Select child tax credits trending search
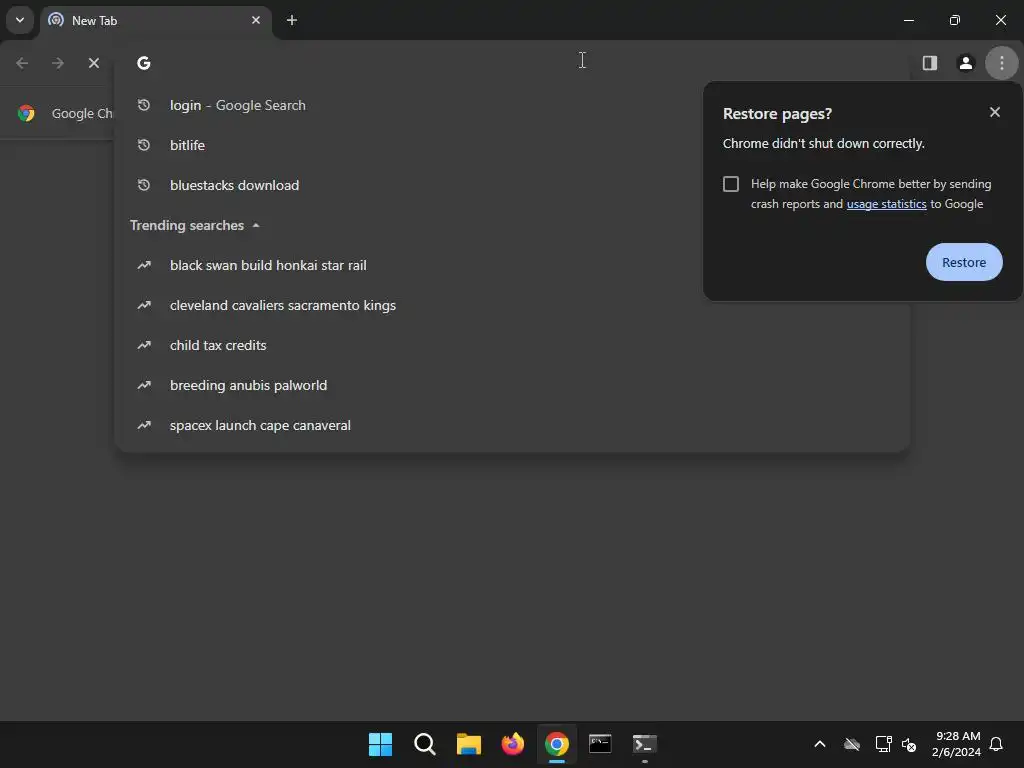 tap(512, 345)
